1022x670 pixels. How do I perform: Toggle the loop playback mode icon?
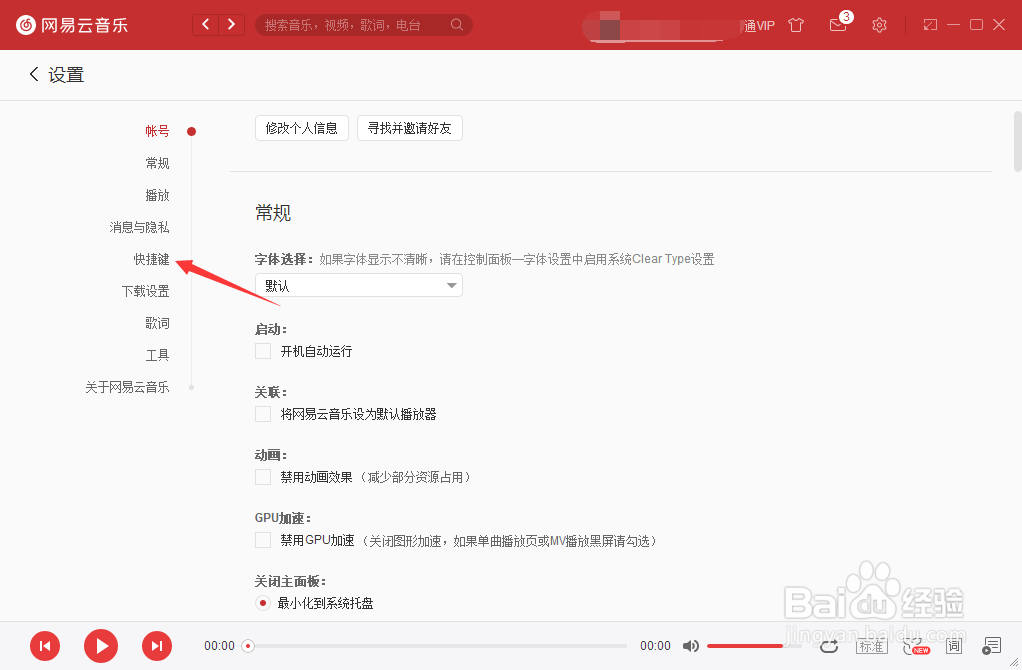(829, 646)
